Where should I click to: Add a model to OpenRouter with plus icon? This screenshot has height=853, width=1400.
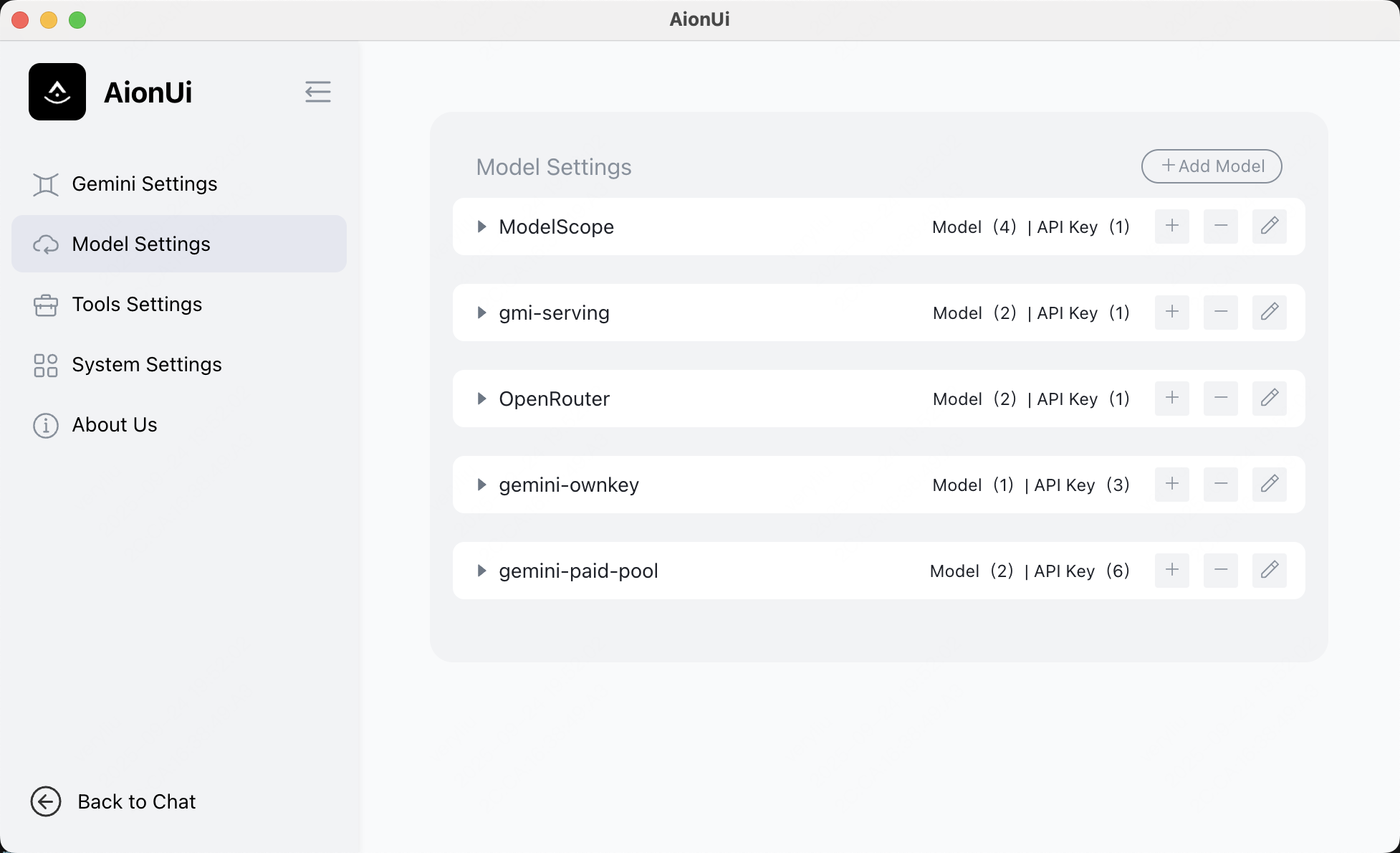1172,399
